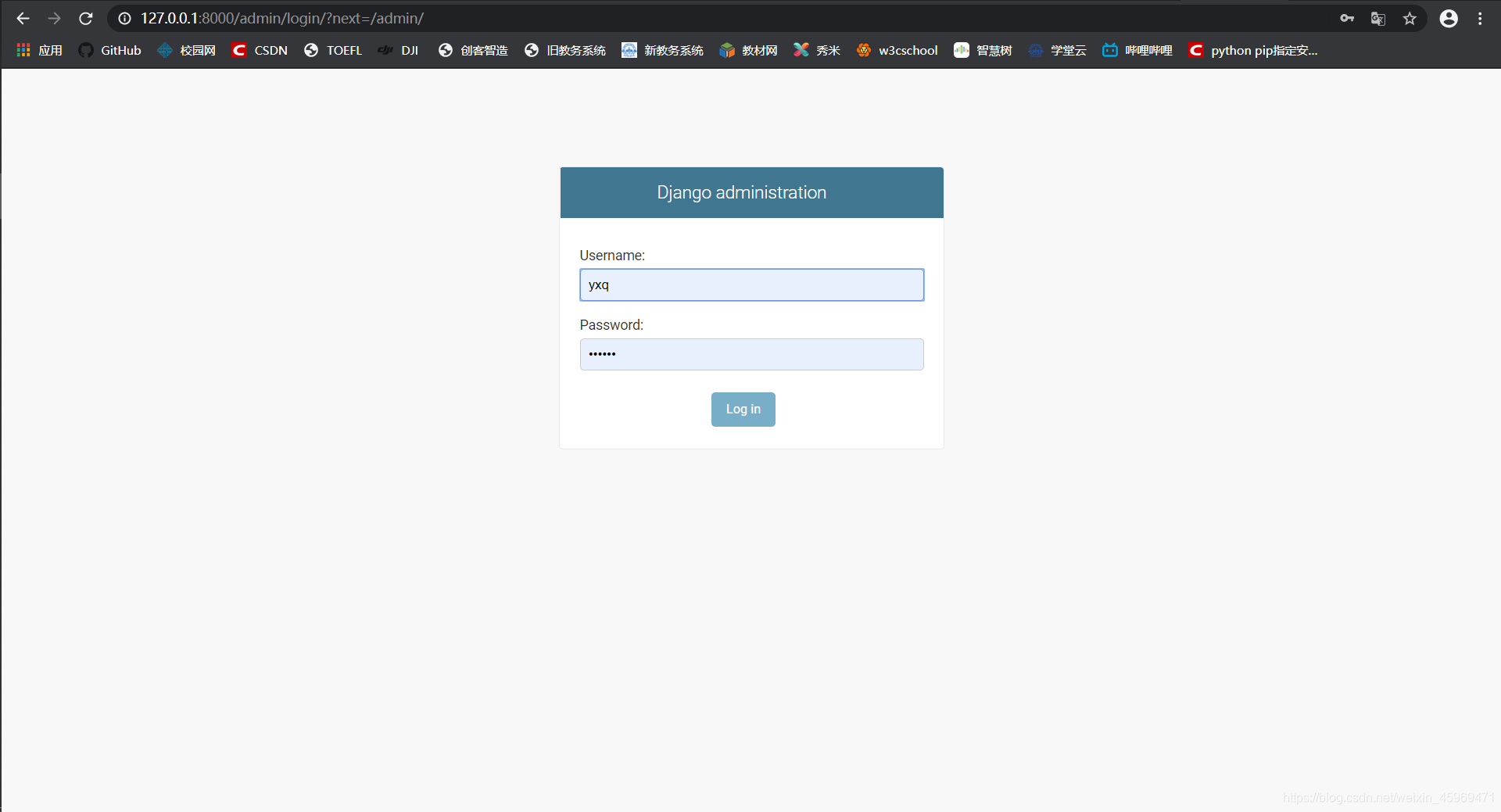1501x812 pixels.
Task: Open the CSDN bookmark
Action: (x=260, y=50)
